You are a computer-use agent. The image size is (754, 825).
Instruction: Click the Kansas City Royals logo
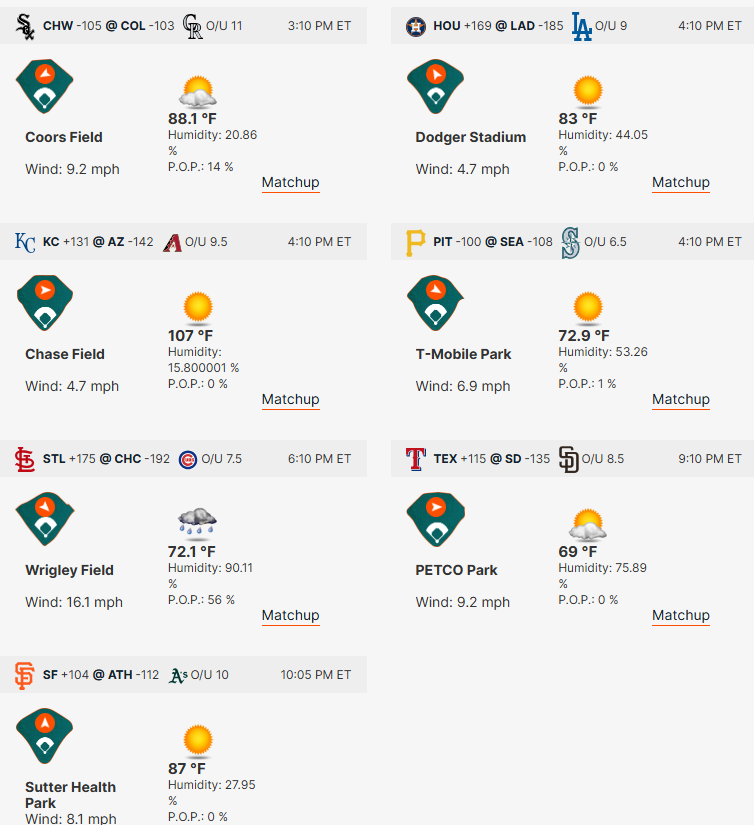[x=25, y=243]
